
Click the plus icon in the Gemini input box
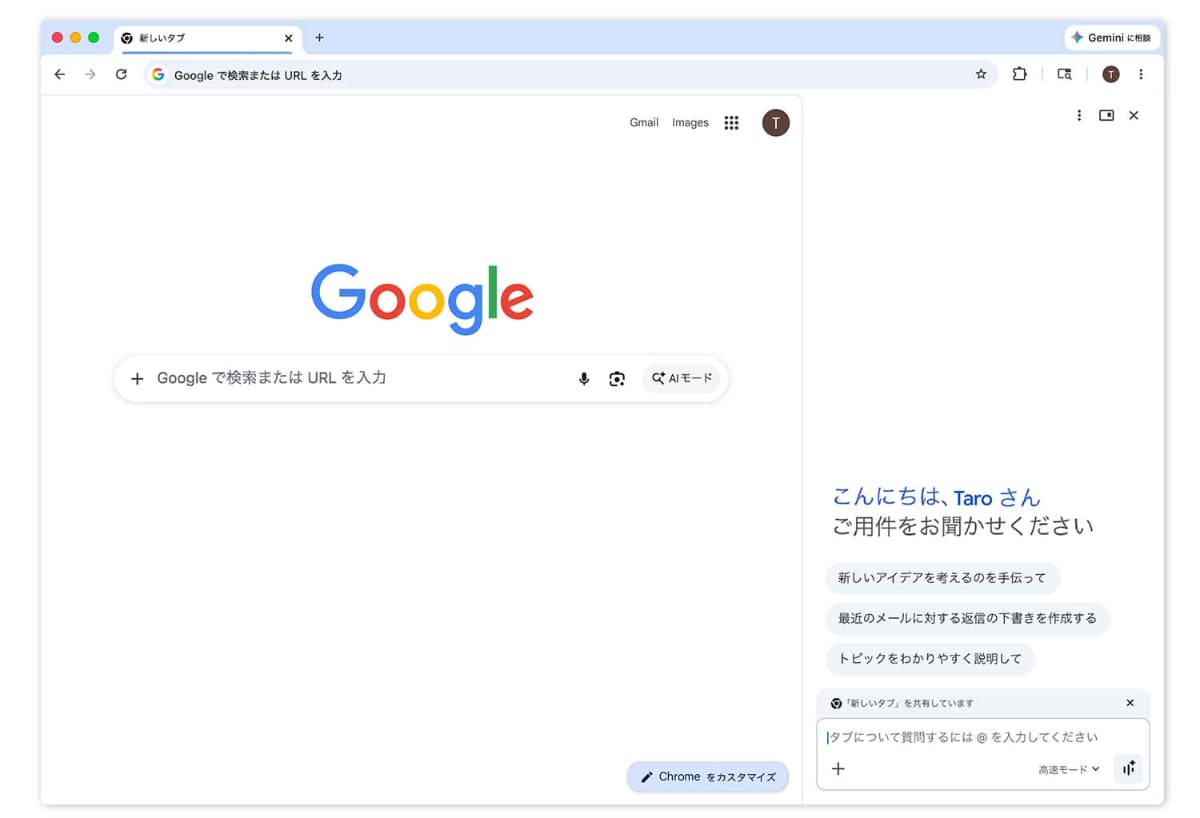tap(838, 769)
